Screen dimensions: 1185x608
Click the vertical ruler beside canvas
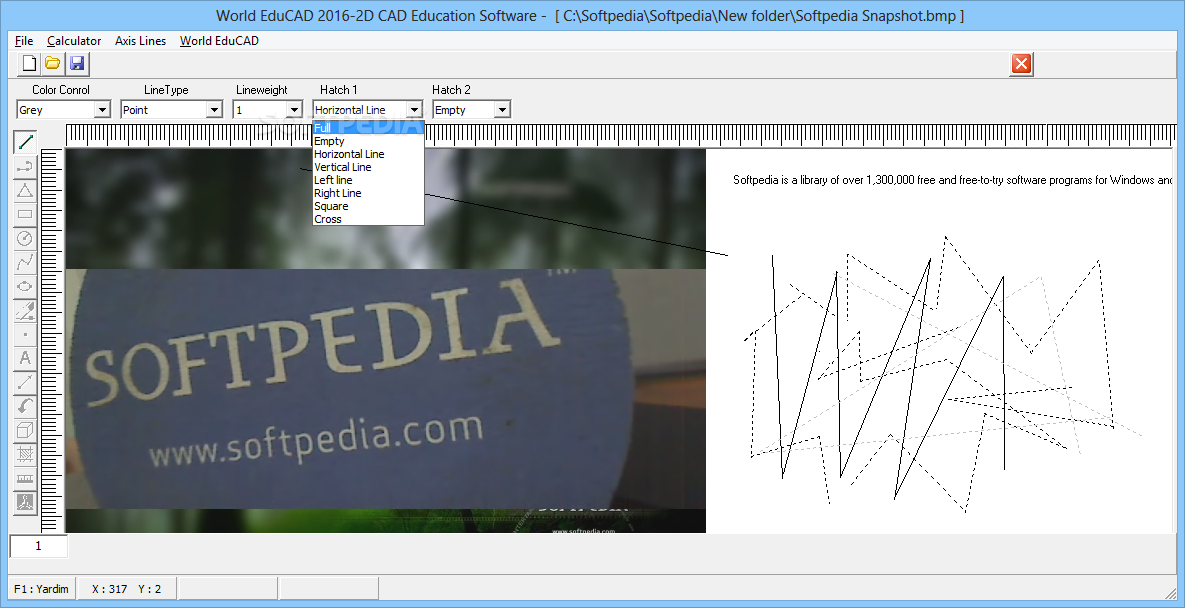(51, 341)
